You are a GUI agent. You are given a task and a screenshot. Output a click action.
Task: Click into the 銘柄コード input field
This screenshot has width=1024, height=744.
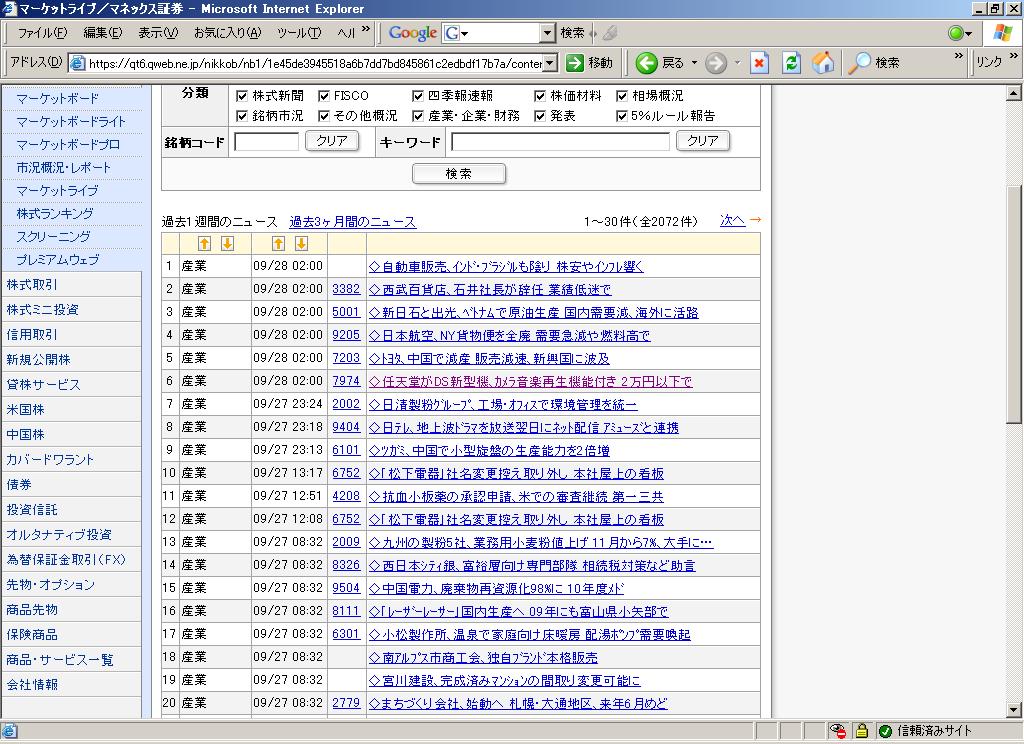[x=266, y=142]
